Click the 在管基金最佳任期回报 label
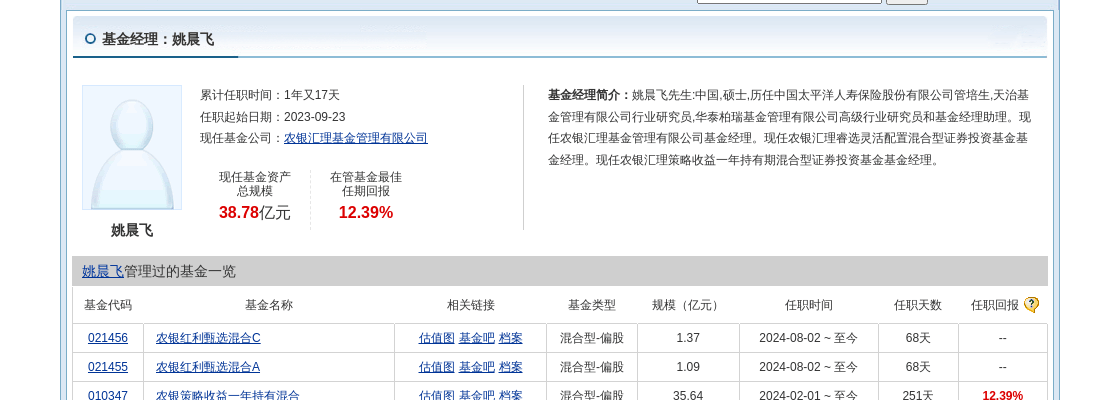Viewport: 1120px width, 400px height. [x=366, y=184]
